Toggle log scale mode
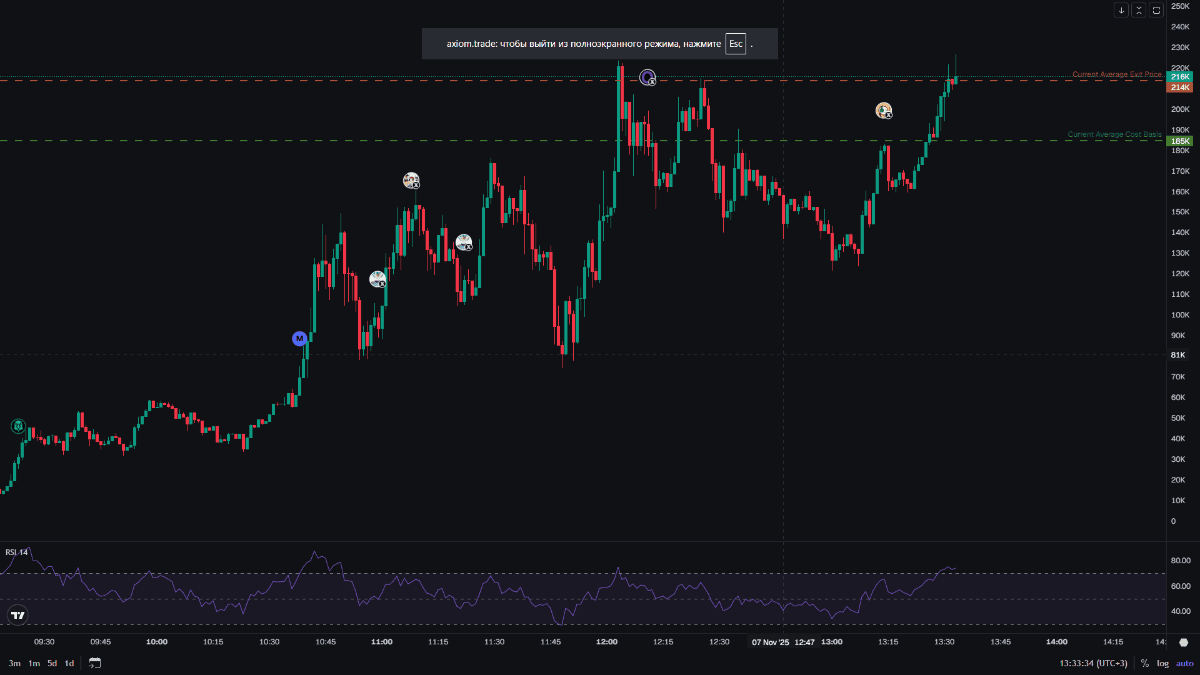This screenshot has width=1200, height=675. point(1163,663)
